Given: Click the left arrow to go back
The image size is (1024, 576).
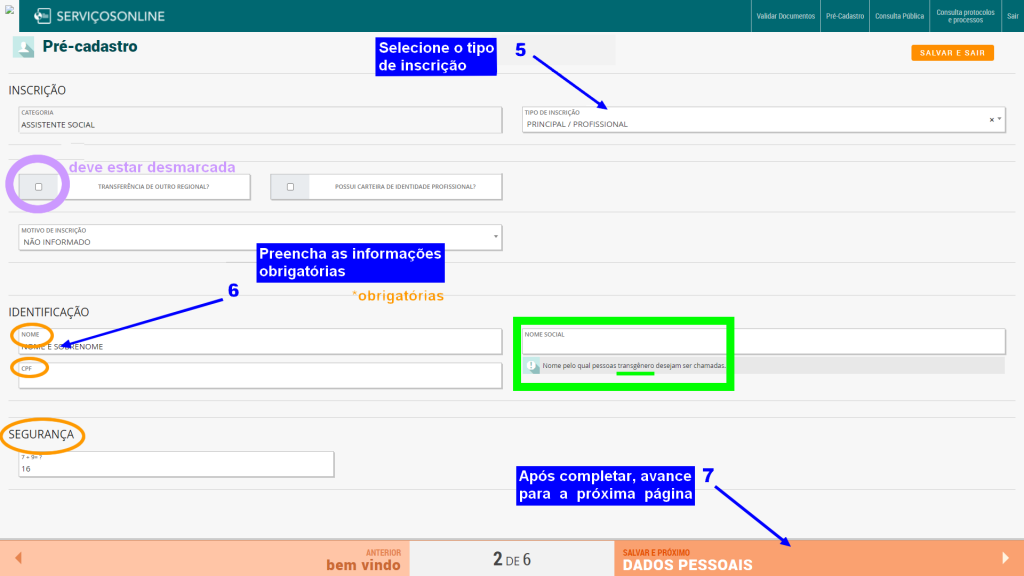Looking at the screenshot, I should (x=18, y=558).
